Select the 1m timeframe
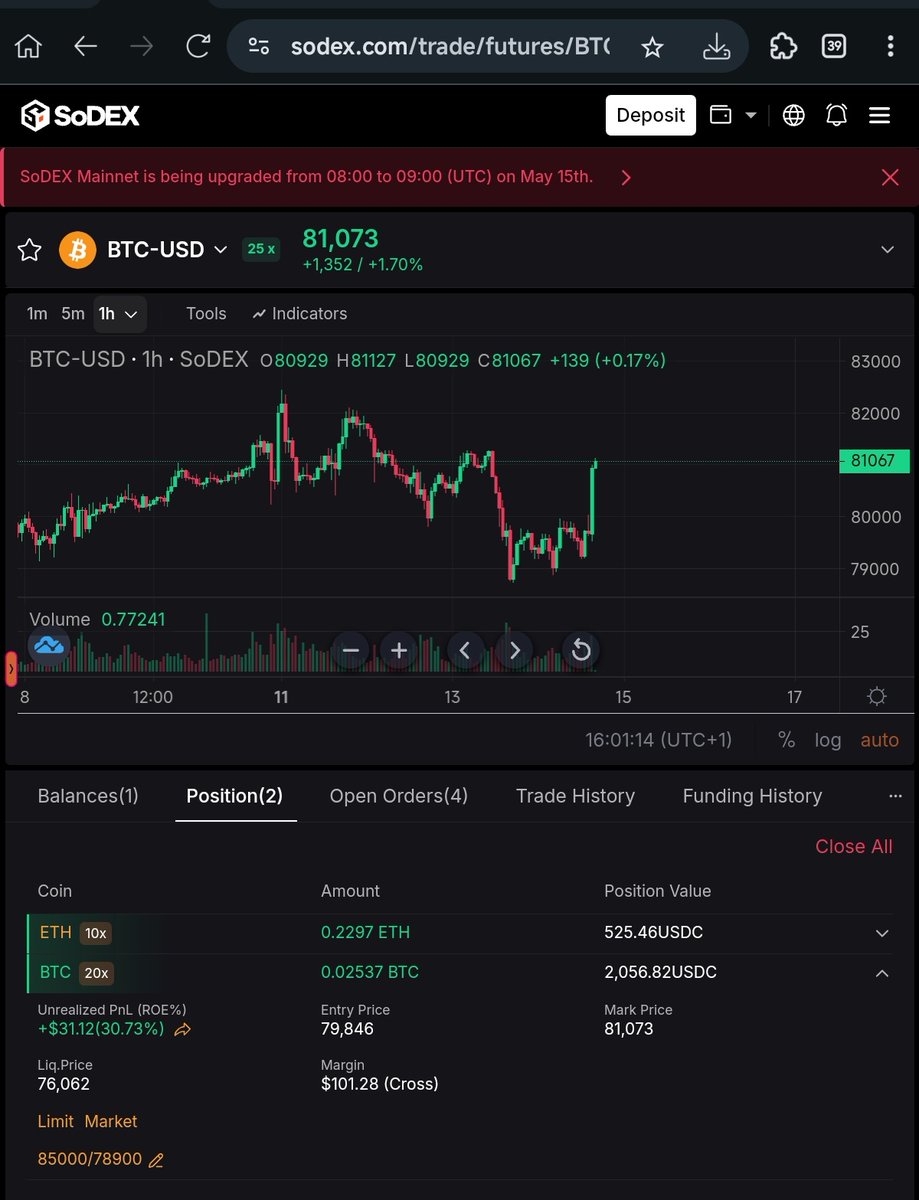Viewport: 919px width, 1200px height. point(37,314)
